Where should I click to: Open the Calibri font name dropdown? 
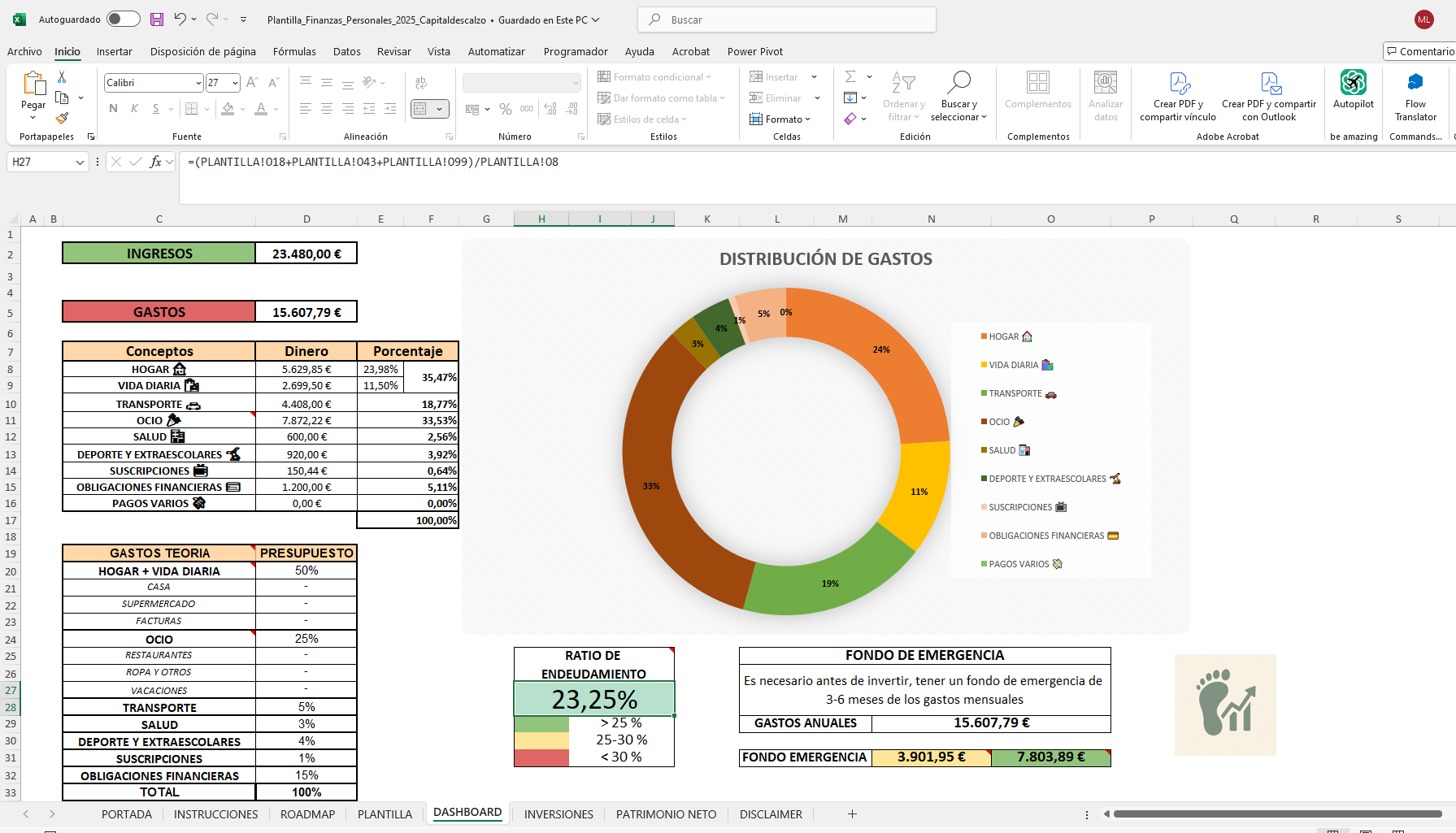198,83
